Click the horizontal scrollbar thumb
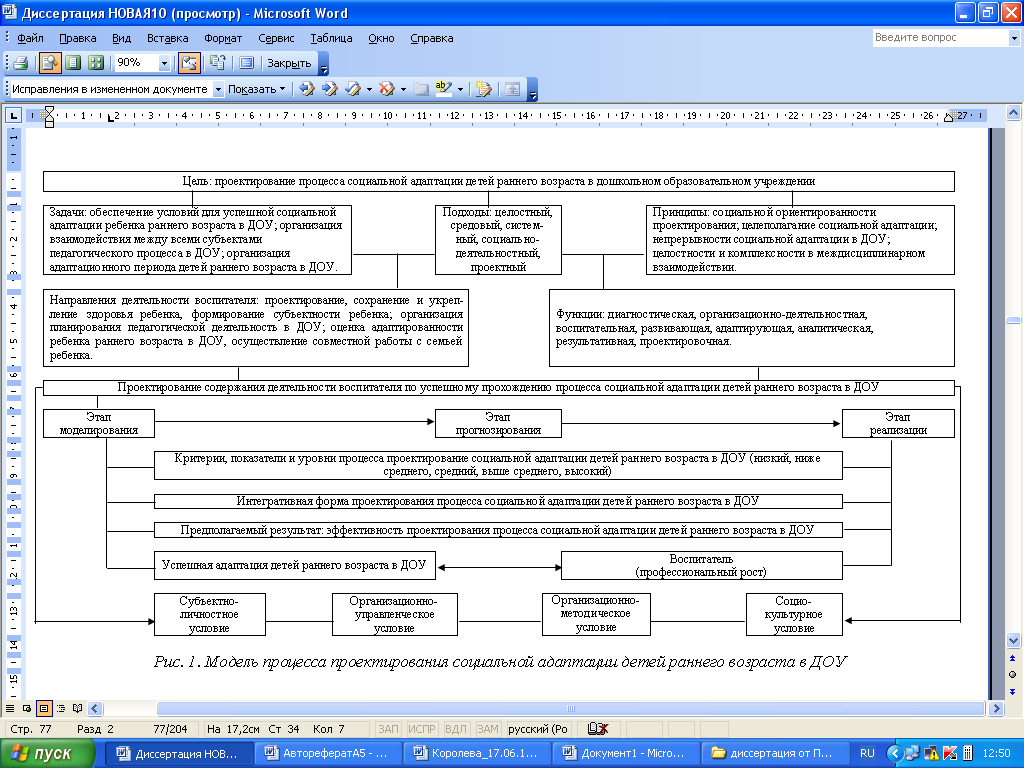Viewport: 1024px width, 768px height. point(571,709)
